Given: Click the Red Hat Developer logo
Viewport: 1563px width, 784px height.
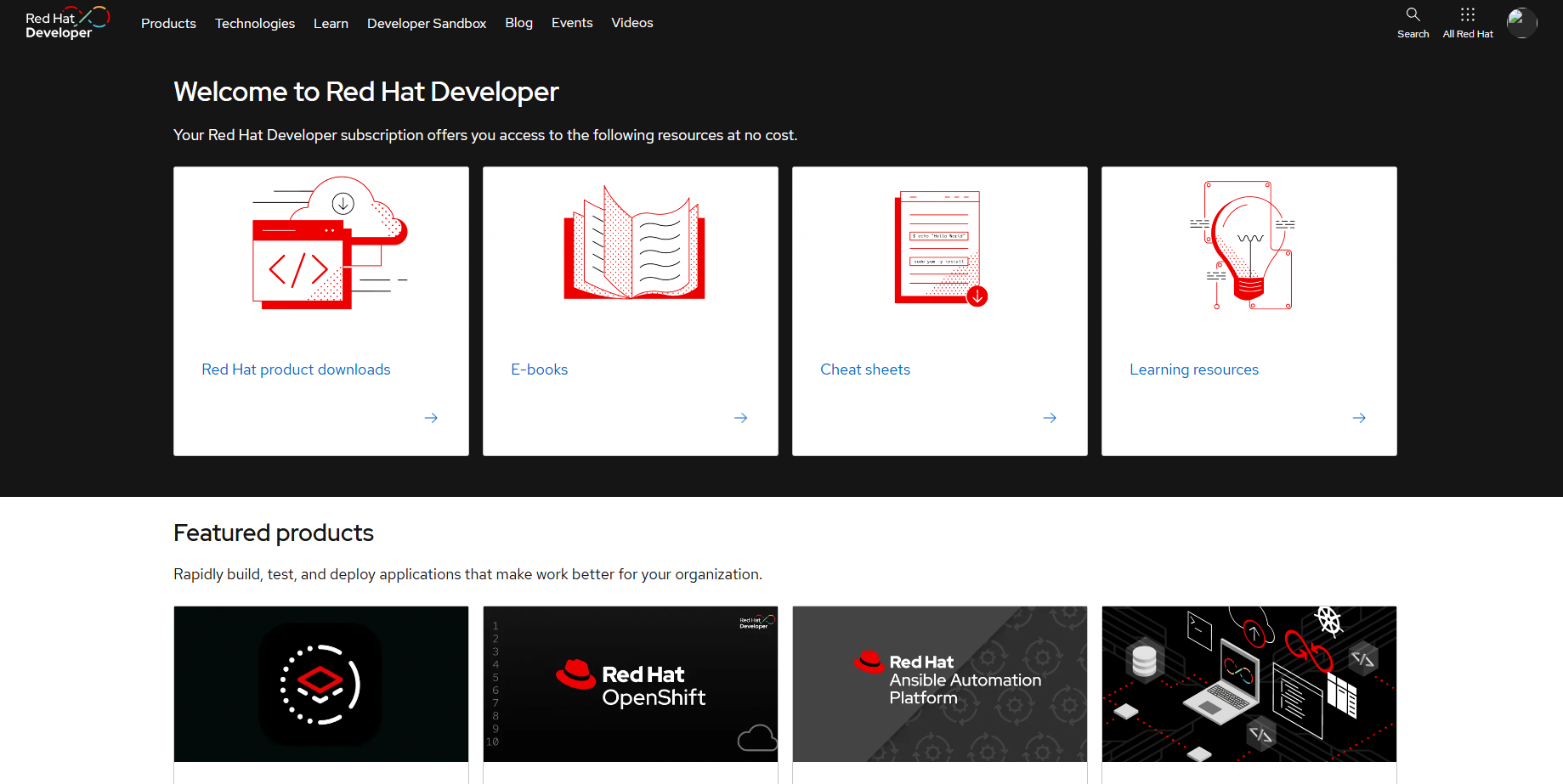Looking at the screenshot, I should (68, 23).
